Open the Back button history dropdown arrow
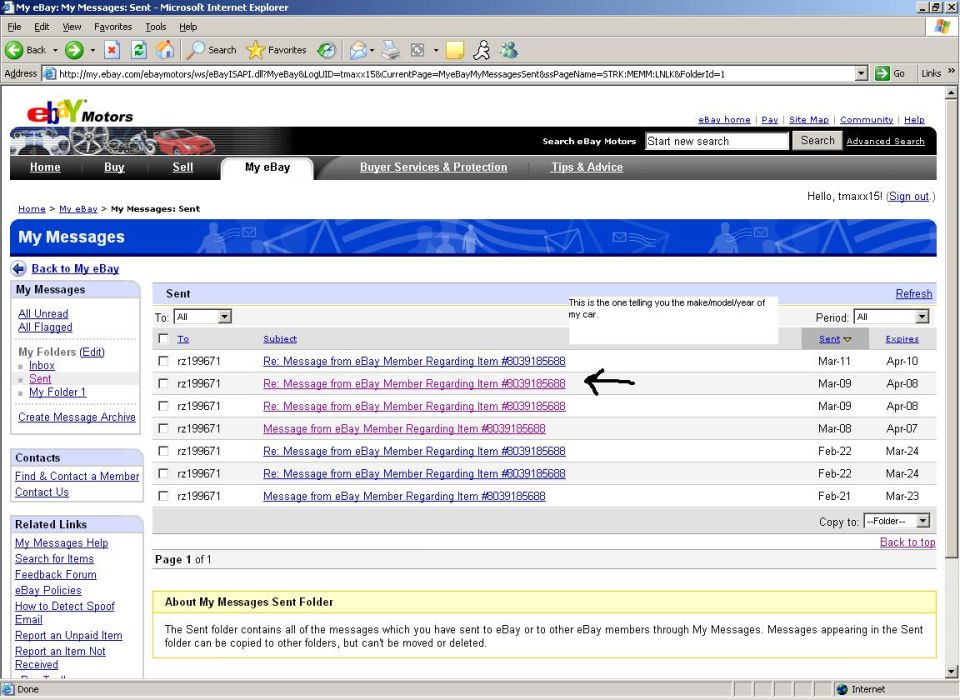Viewport: 960px width, 700px height. 54,50
